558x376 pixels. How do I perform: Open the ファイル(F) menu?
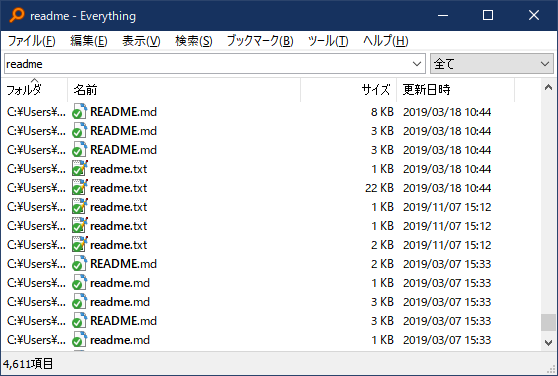click(31, 41)
